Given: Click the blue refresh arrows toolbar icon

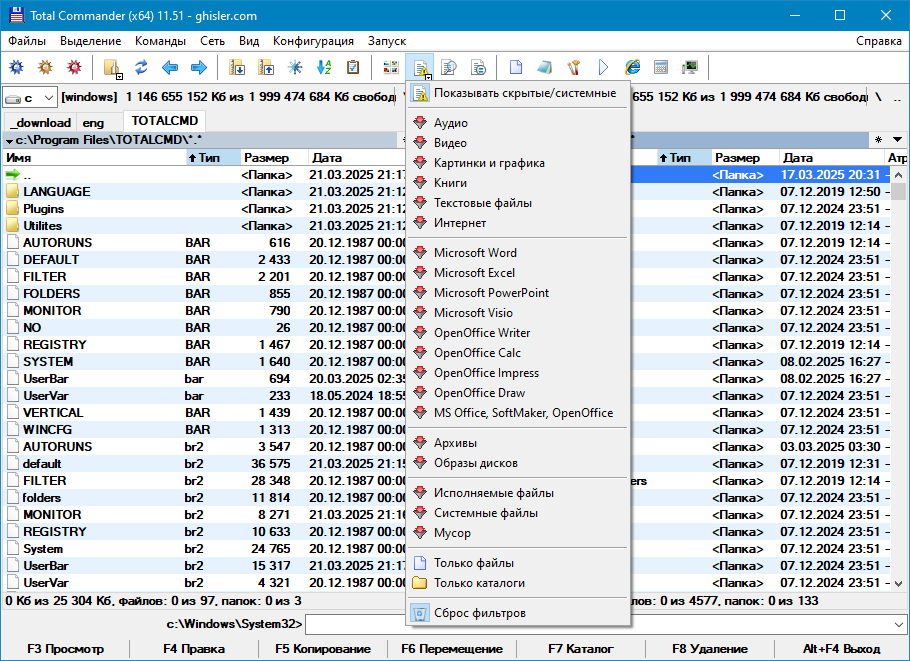Looking at the screenshot, I should click(x=141, y=68).
